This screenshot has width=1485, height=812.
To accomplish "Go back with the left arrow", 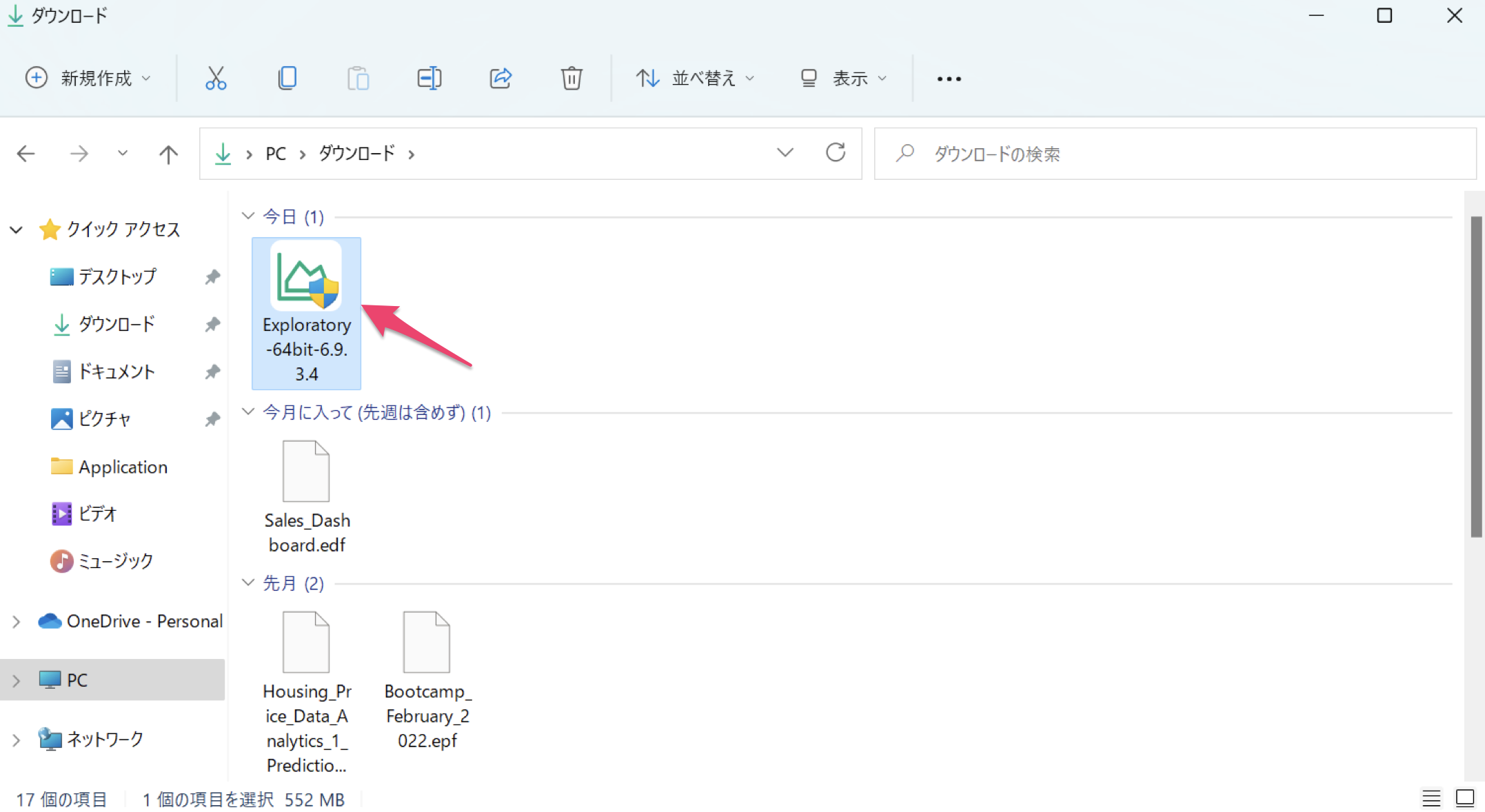I will pos(26,154).
